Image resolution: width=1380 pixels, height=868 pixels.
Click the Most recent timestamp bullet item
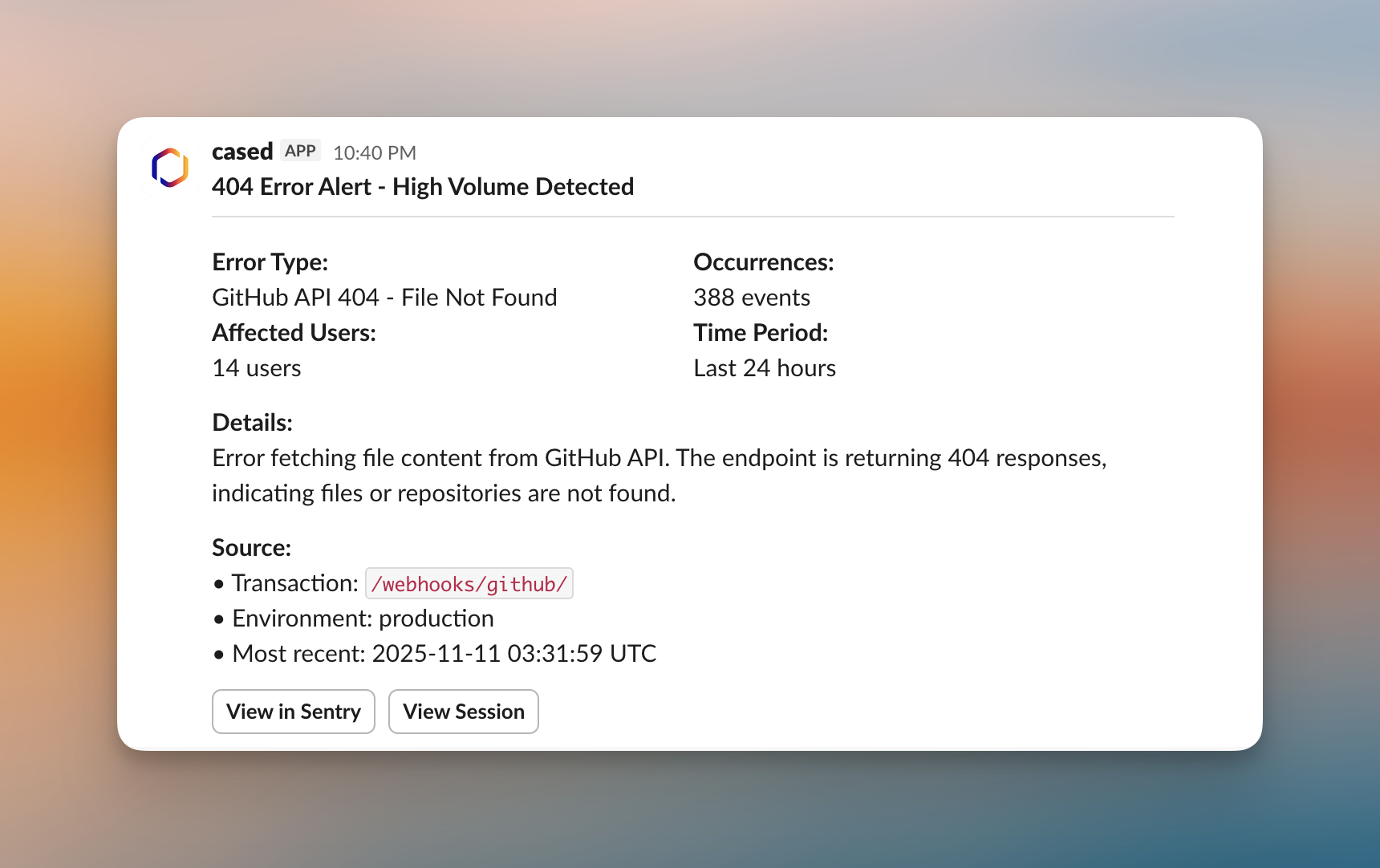pos(444,654)
